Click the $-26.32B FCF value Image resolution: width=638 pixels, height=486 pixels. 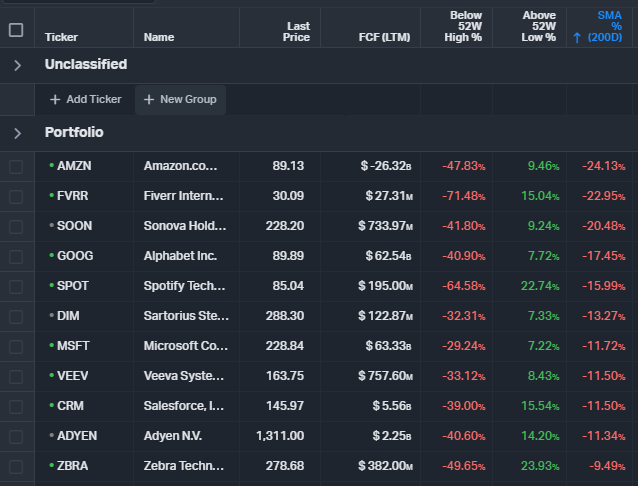tap(386, 166)
